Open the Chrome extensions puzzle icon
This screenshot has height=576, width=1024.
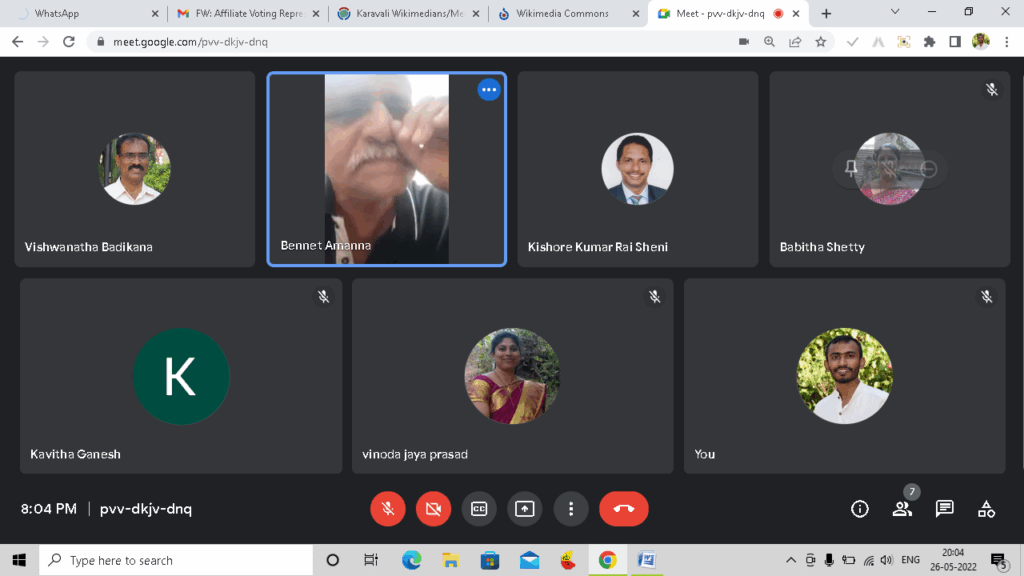(929, 42)
